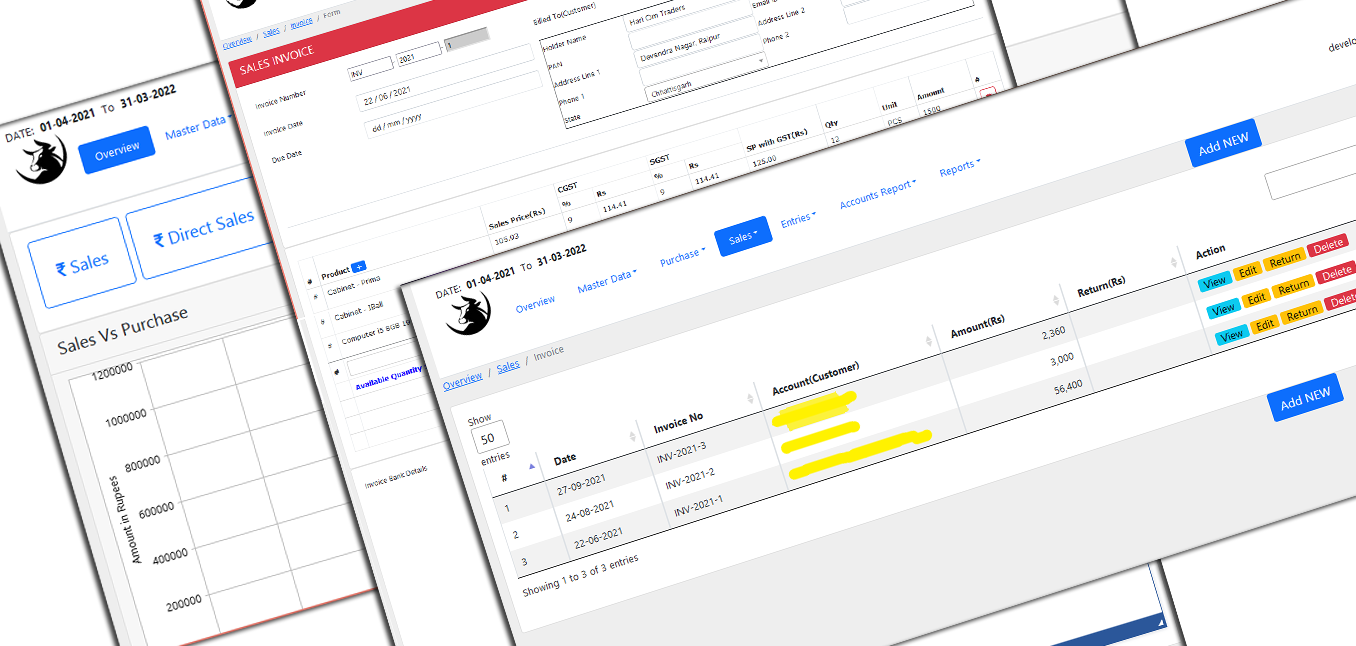Expand the Reports dropdown menu
Image resolution: width=1356 pixels, height=646 pixels.
pyautogui.click(x=959, y=168)
